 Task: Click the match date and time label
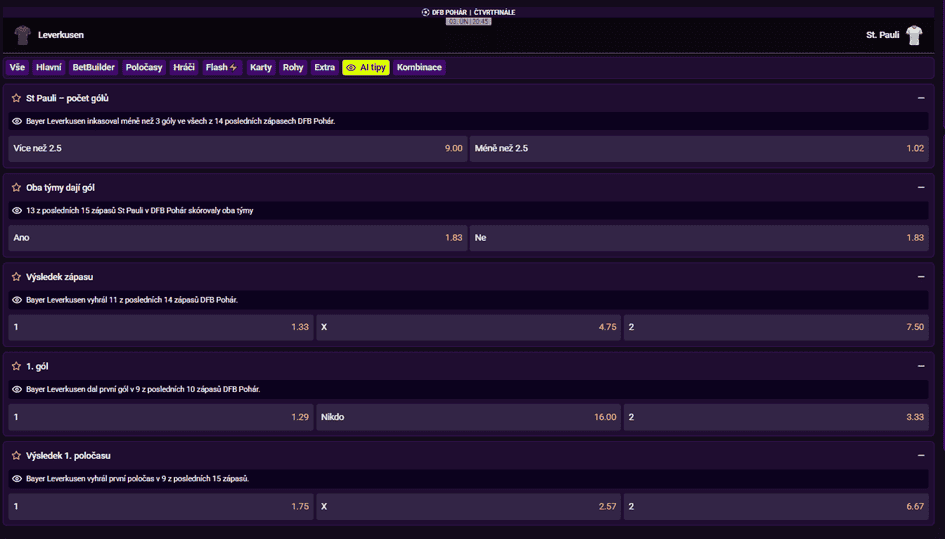tap(469, 22)
